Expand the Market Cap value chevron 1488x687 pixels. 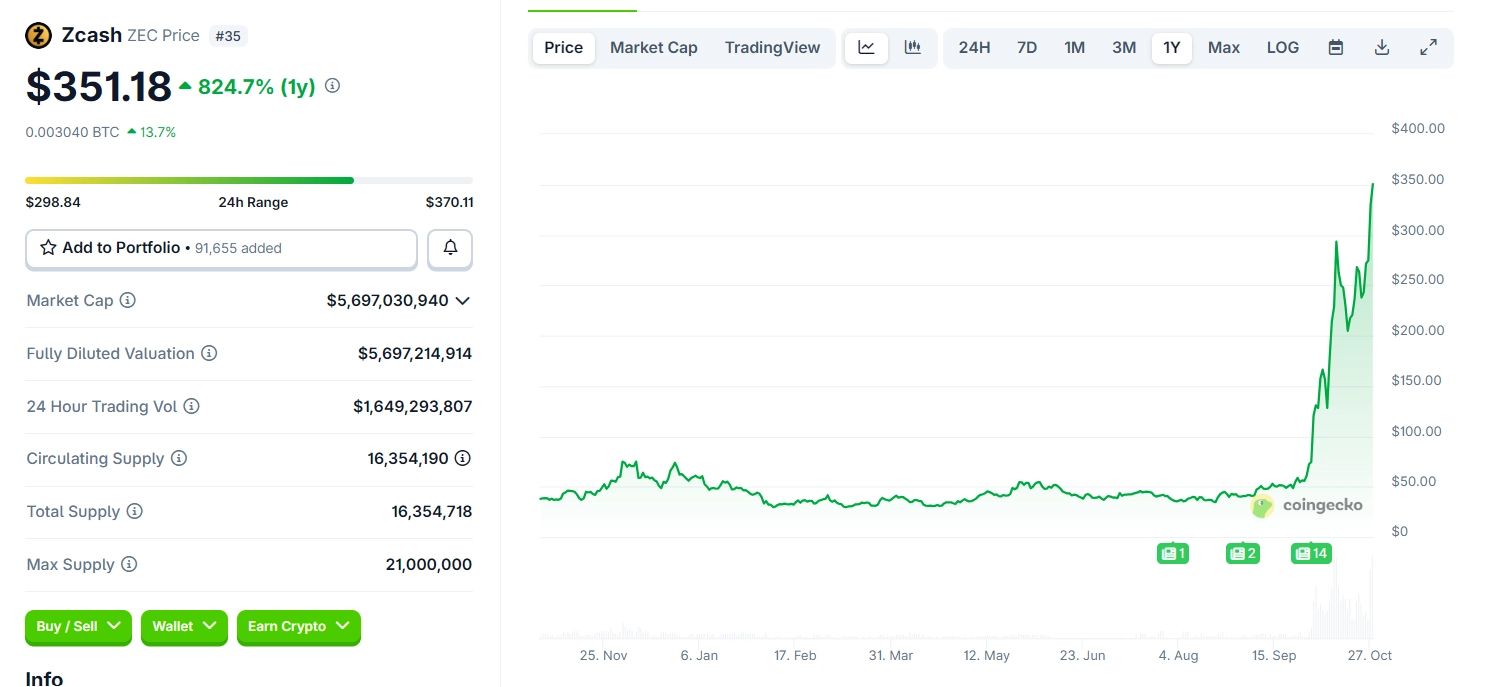coord(462,301)
